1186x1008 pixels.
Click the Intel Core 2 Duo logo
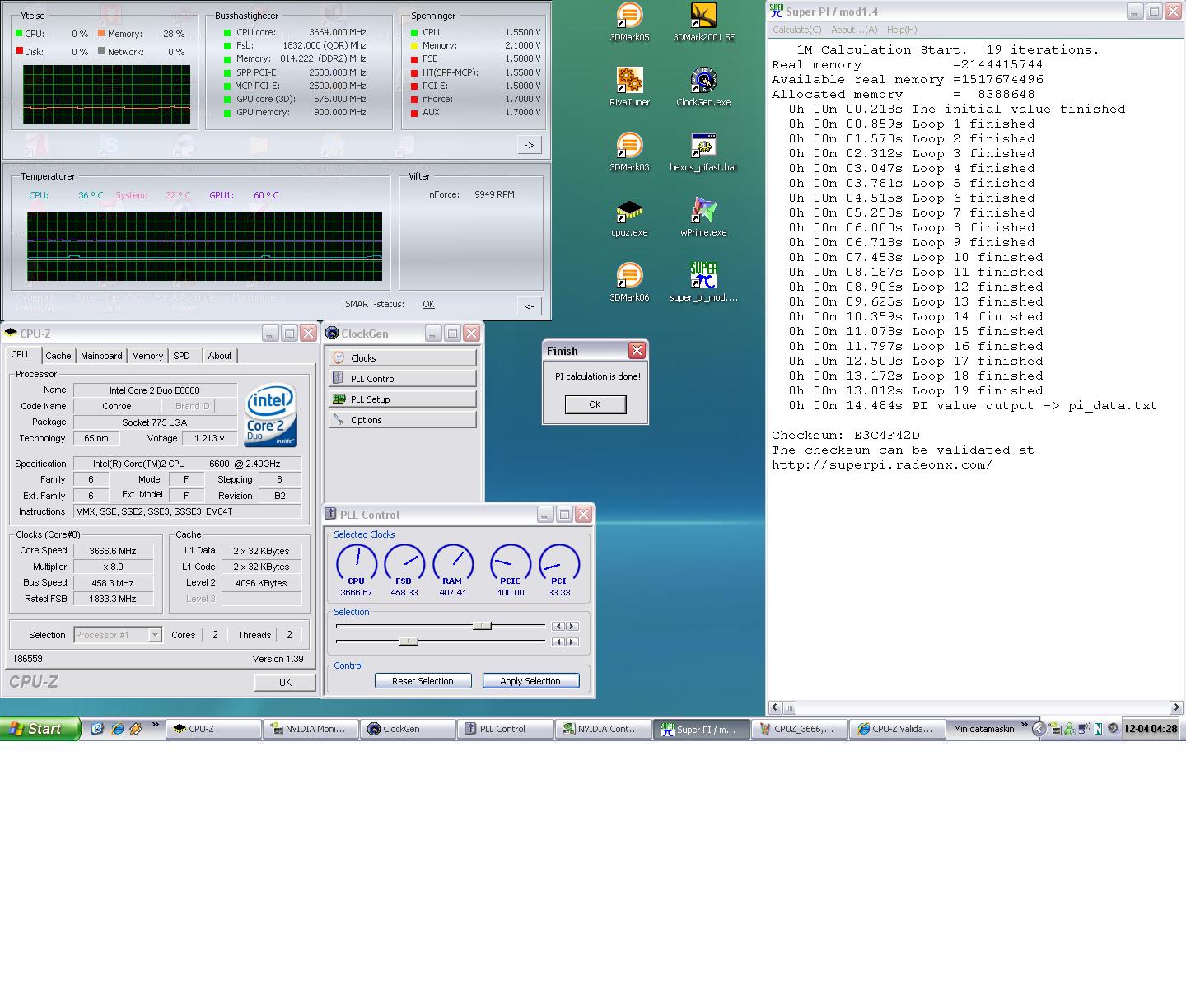tap(270, 416)
